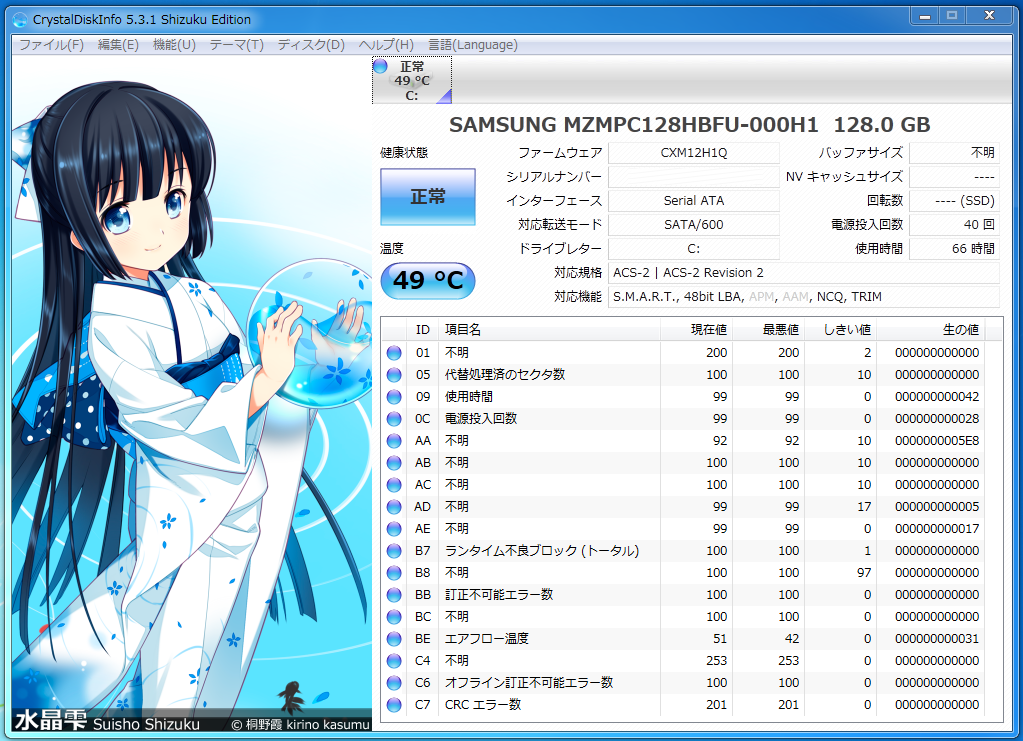Click status orb for attribute AD

point(394,507)
